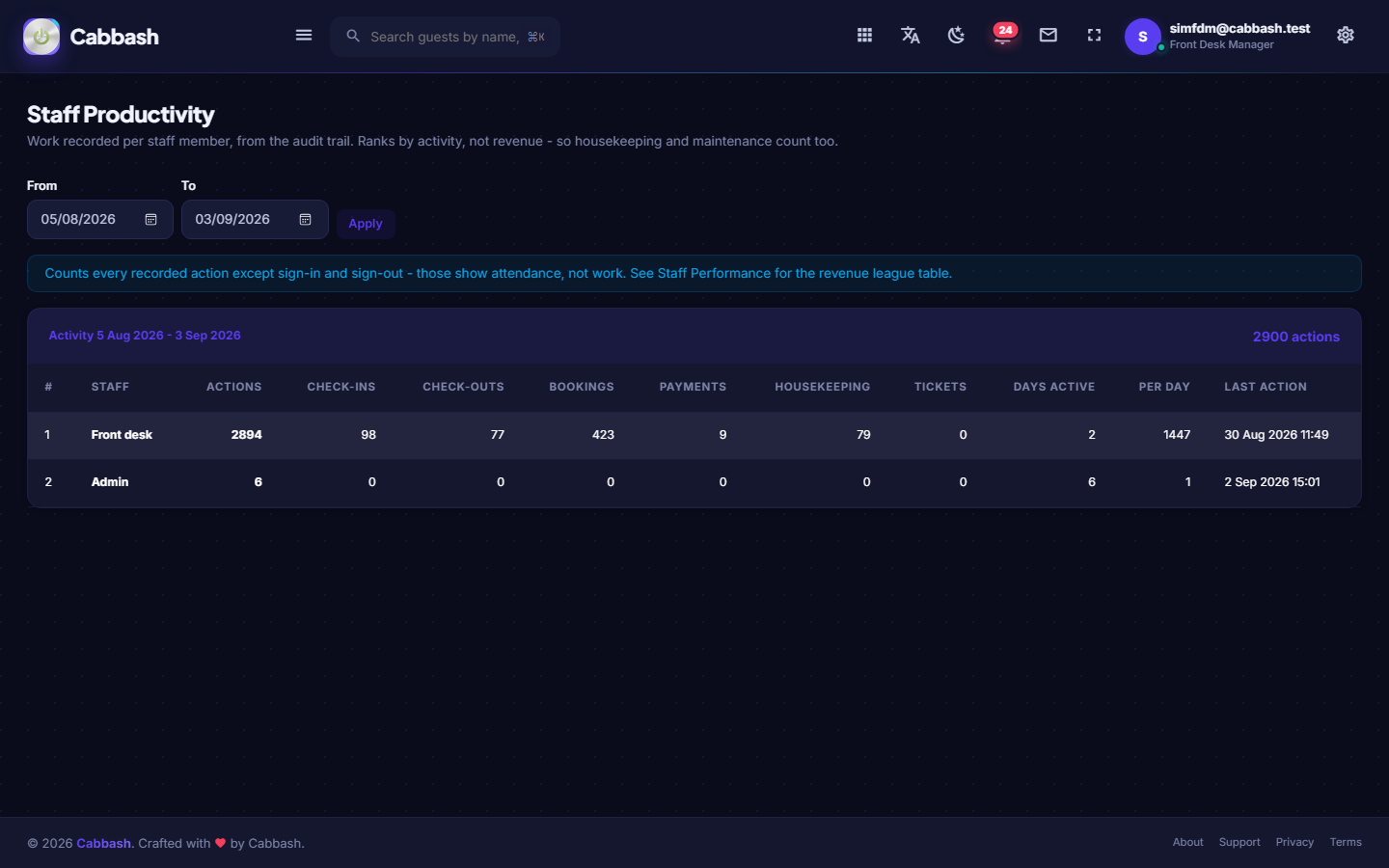
Task: Click the blue info banner text
Action: [x=498, y=274]
